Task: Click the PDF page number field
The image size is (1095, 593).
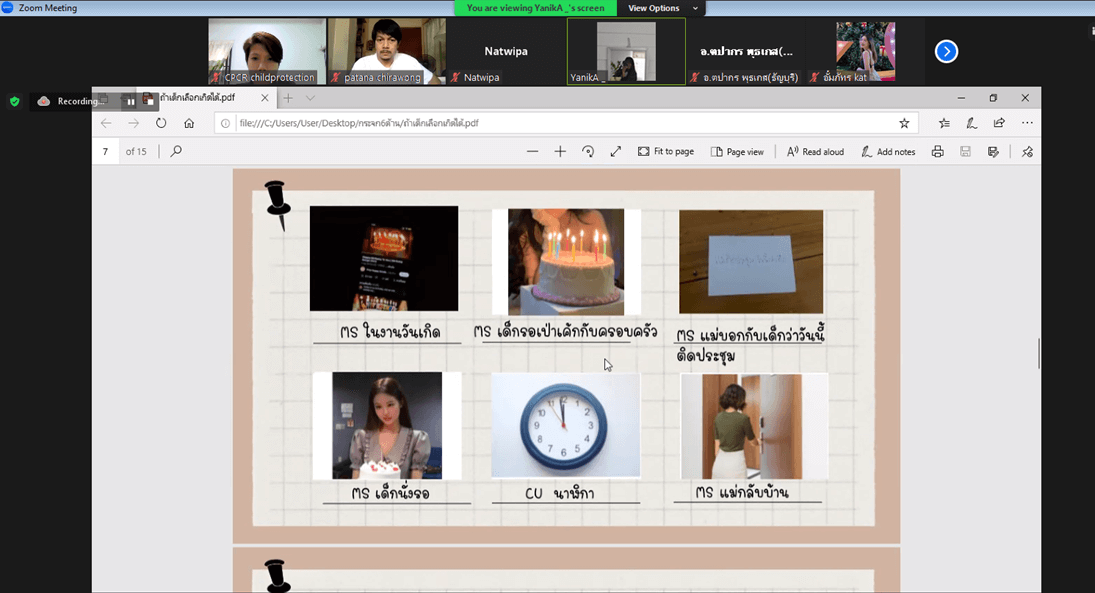Action: click(105, 152)
